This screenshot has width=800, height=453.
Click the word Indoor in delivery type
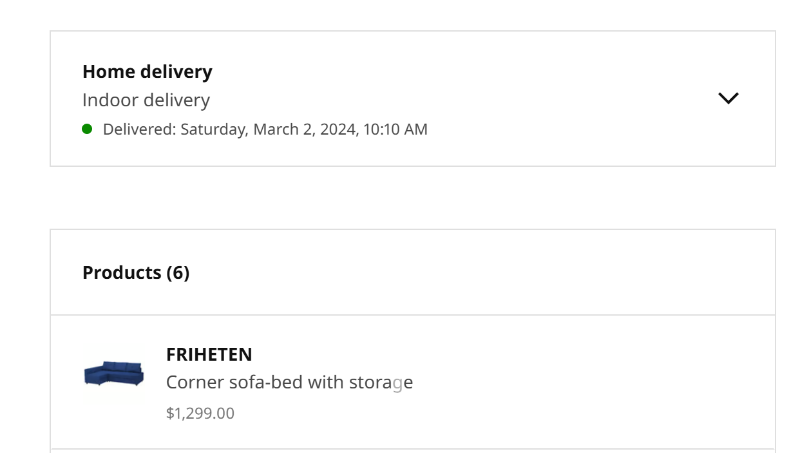[109, 100]
